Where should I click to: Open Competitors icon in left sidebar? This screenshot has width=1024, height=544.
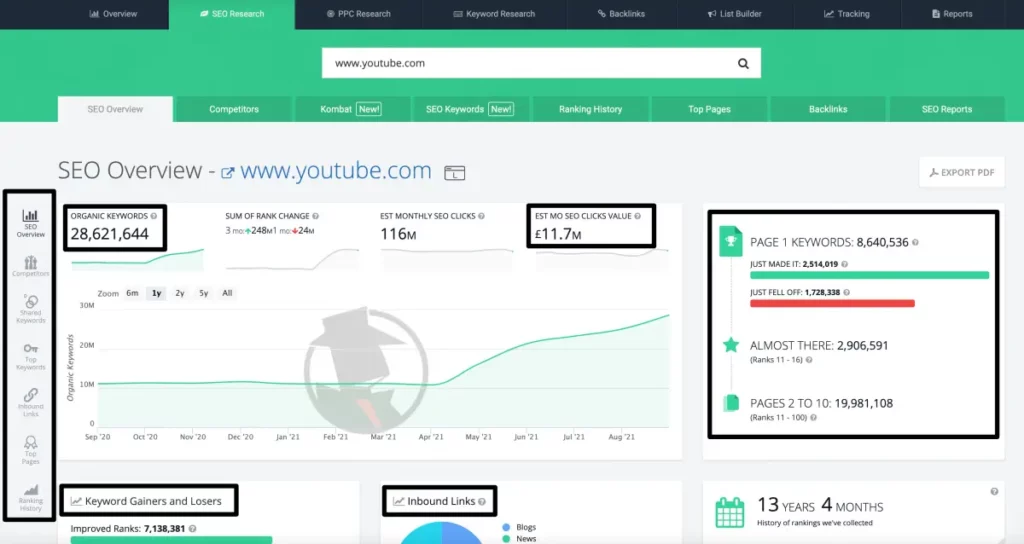[31, 266]
